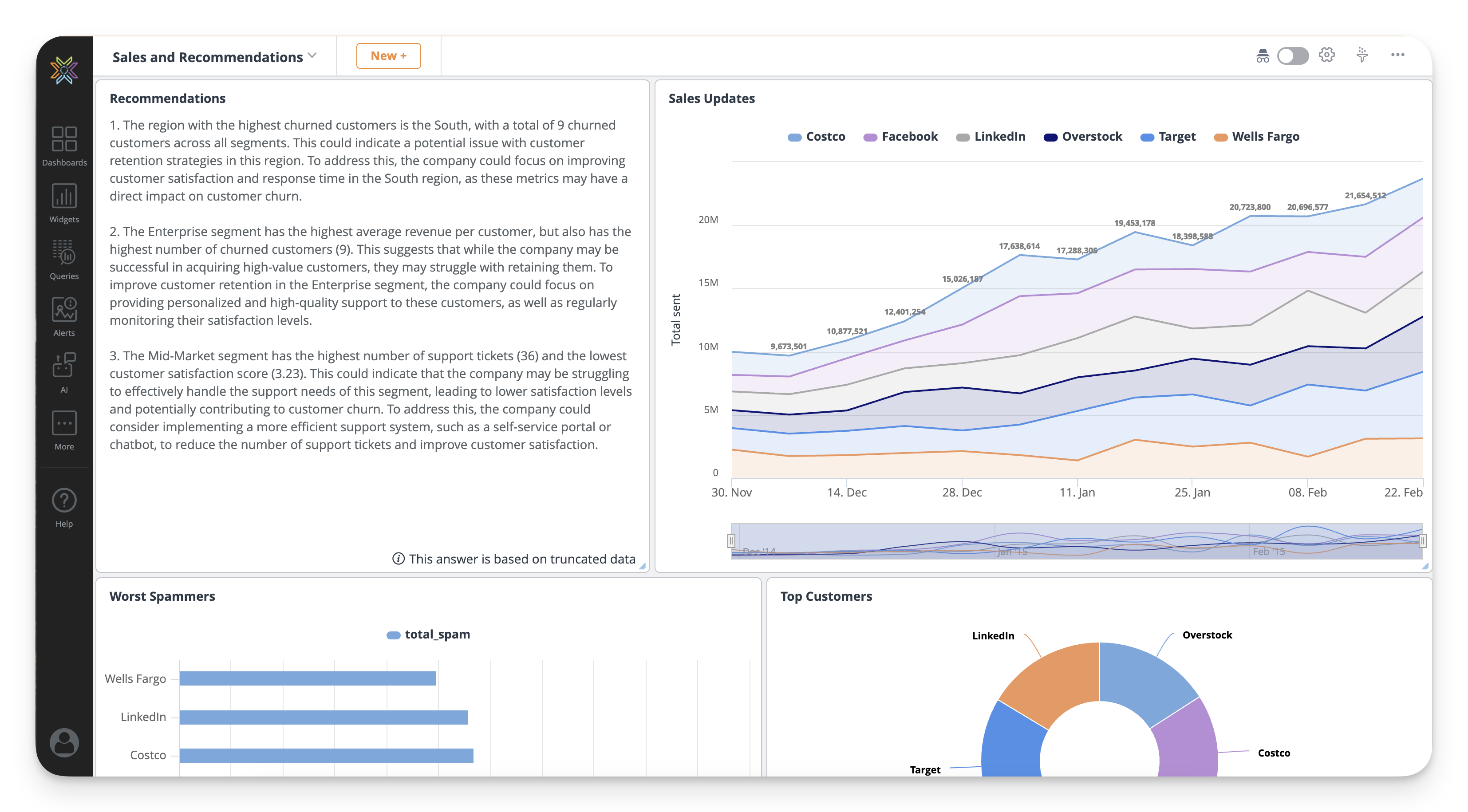Viewport: 1468px width, 812px height.
Task: Click the LinkedIn spam bar
Action: pyautogui.click(x=324, y=717)
